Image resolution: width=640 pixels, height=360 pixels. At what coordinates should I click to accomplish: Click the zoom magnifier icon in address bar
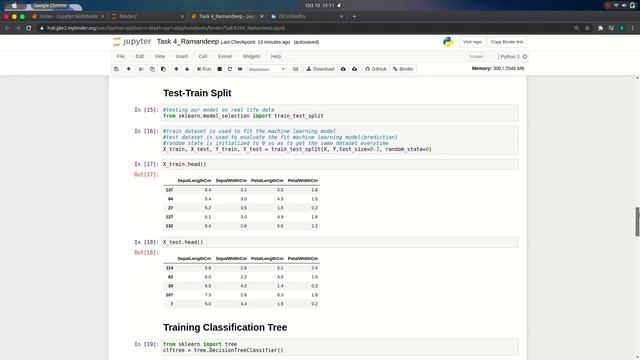(576, 28)
